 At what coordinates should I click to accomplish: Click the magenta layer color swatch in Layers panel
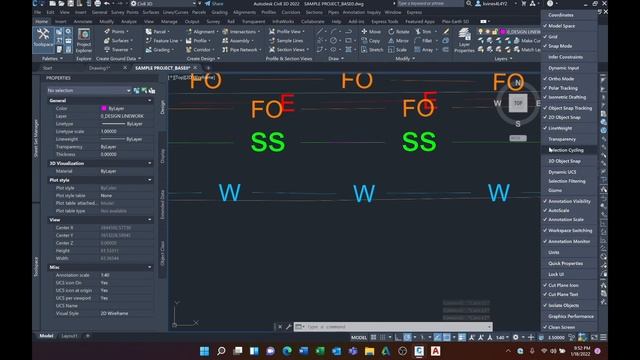(x=503, y=31)
